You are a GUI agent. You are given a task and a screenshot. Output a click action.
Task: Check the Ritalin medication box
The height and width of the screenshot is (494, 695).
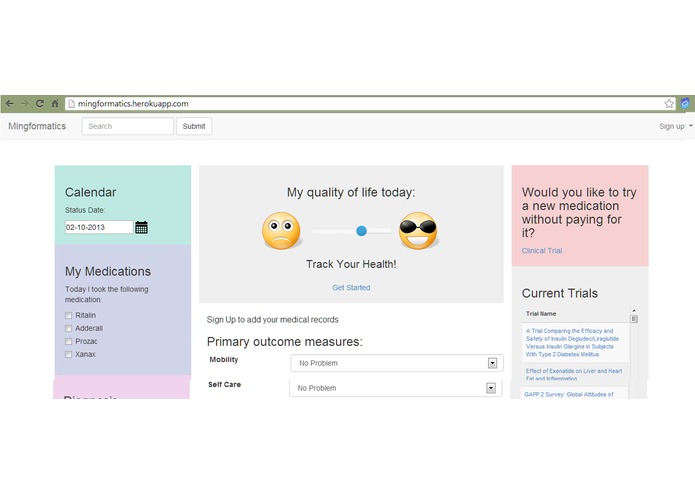coord(68,315)
